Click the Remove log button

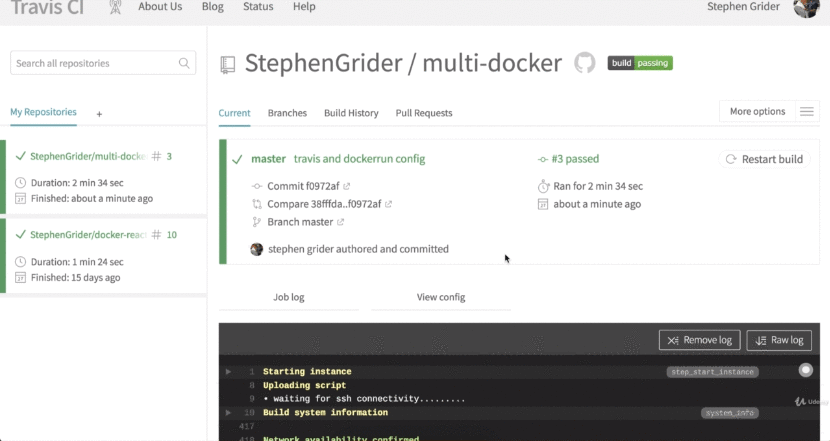click(x=699, y=340)
